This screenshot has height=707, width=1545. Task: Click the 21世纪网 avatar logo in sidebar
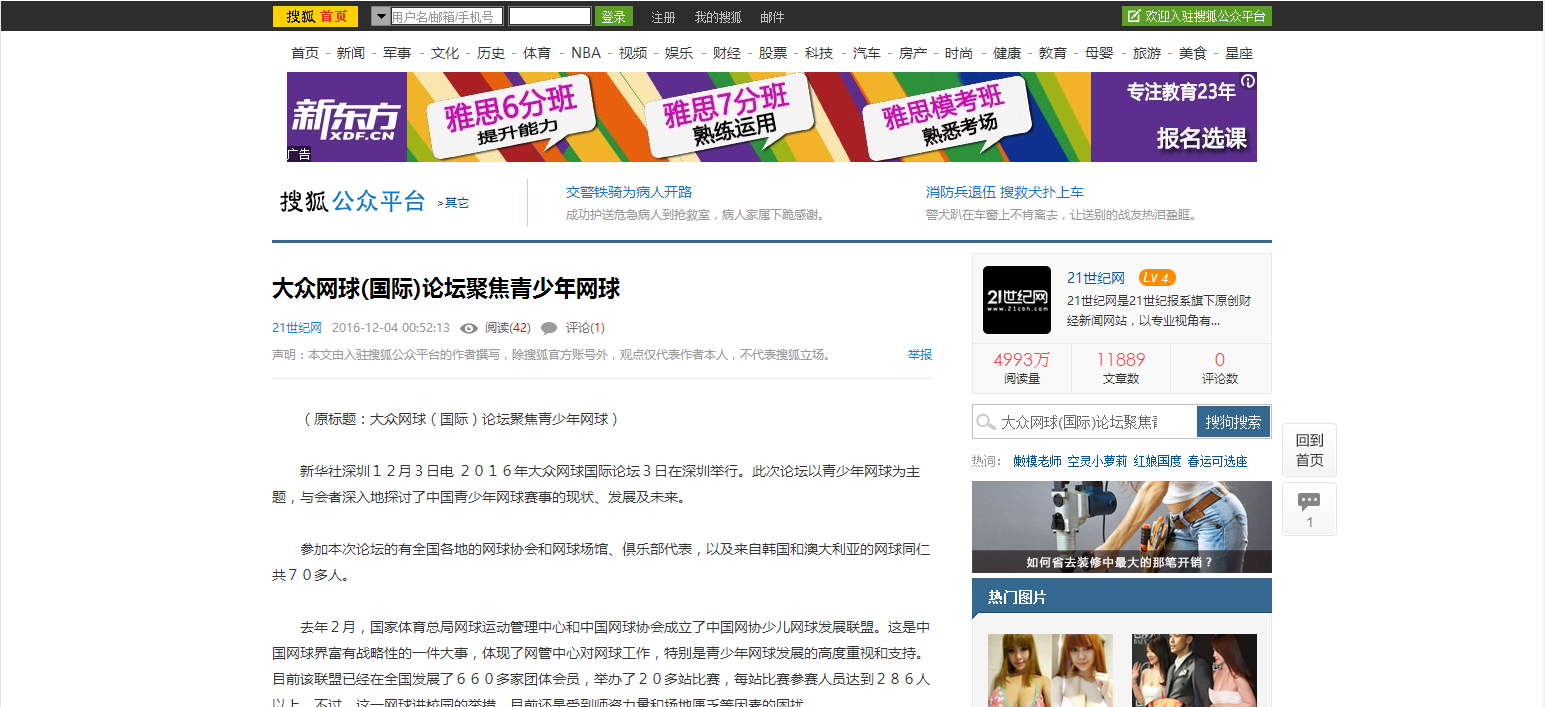[1017, 300]
